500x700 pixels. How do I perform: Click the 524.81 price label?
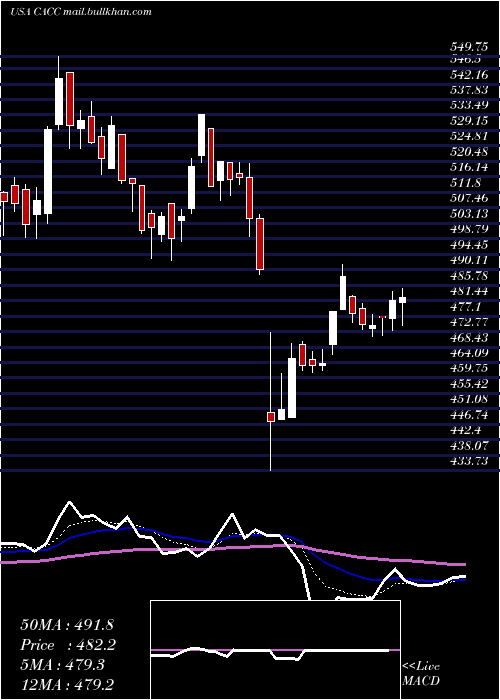(x=468, y=136)
